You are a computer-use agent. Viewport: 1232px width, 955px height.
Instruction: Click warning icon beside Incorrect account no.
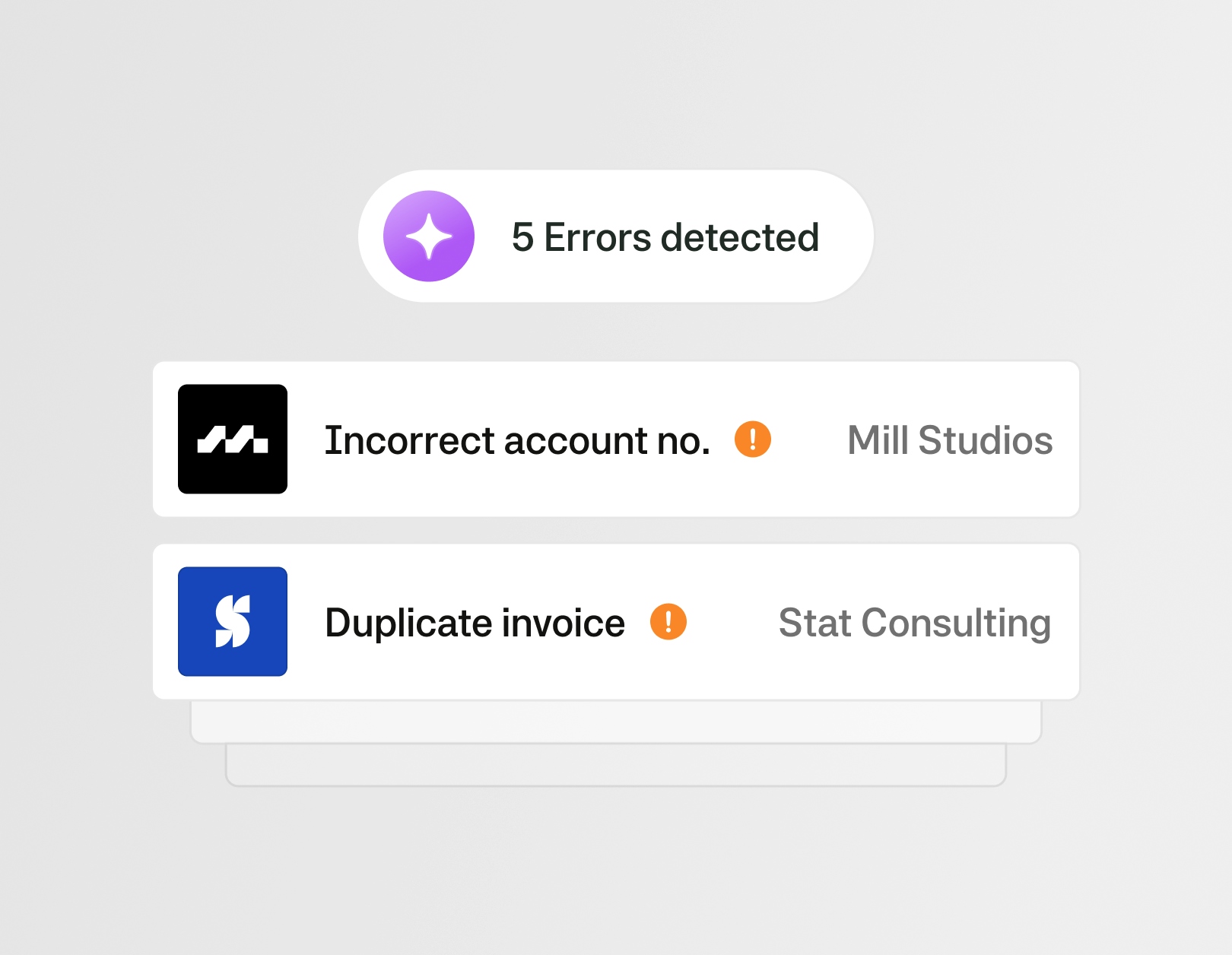[753, 439]
